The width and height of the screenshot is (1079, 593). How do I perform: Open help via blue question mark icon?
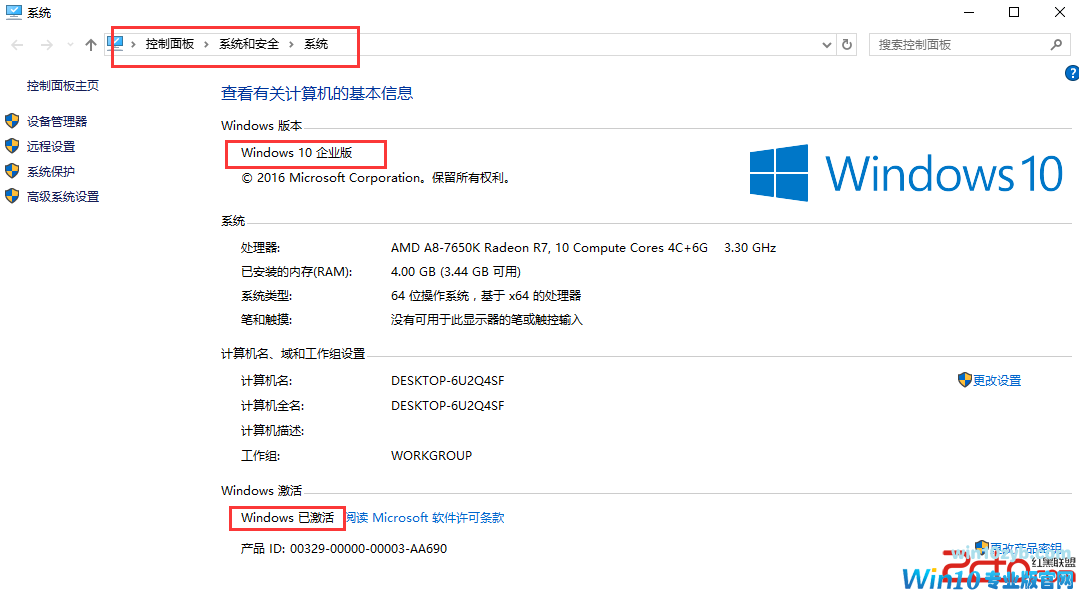1071,73
